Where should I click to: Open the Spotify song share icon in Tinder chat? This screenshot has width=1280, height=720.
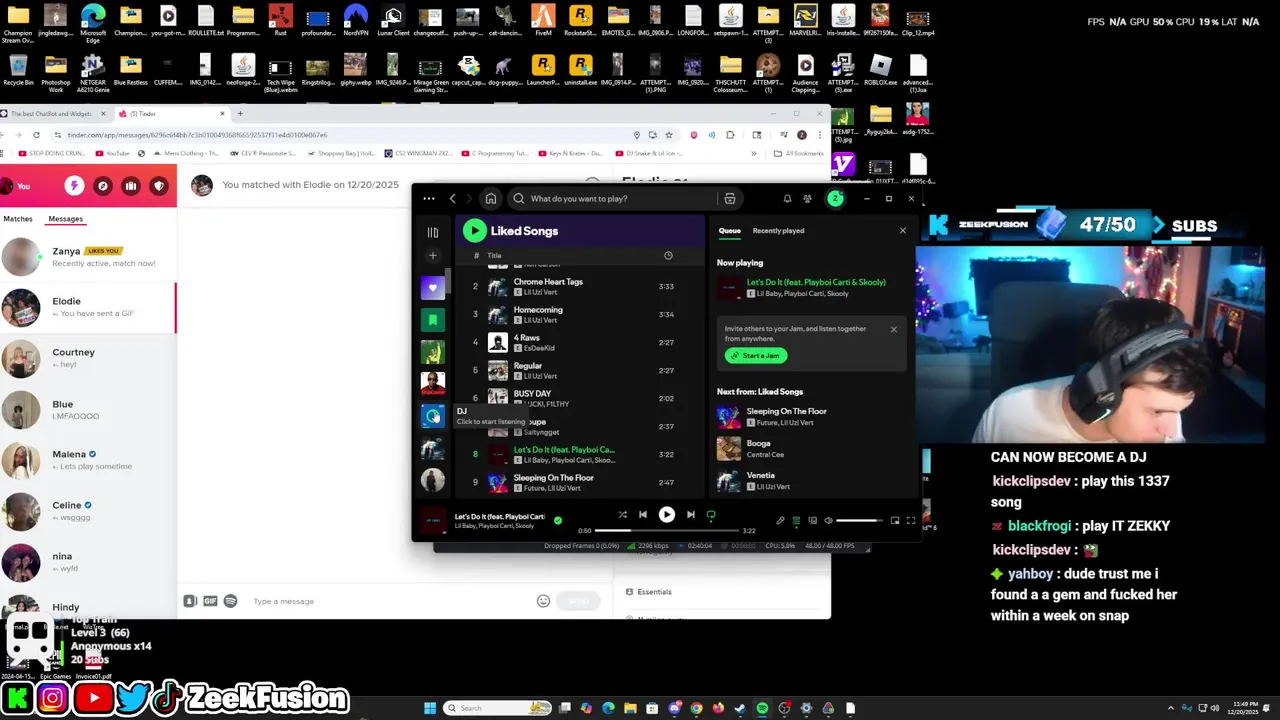[x=230, y=601]
